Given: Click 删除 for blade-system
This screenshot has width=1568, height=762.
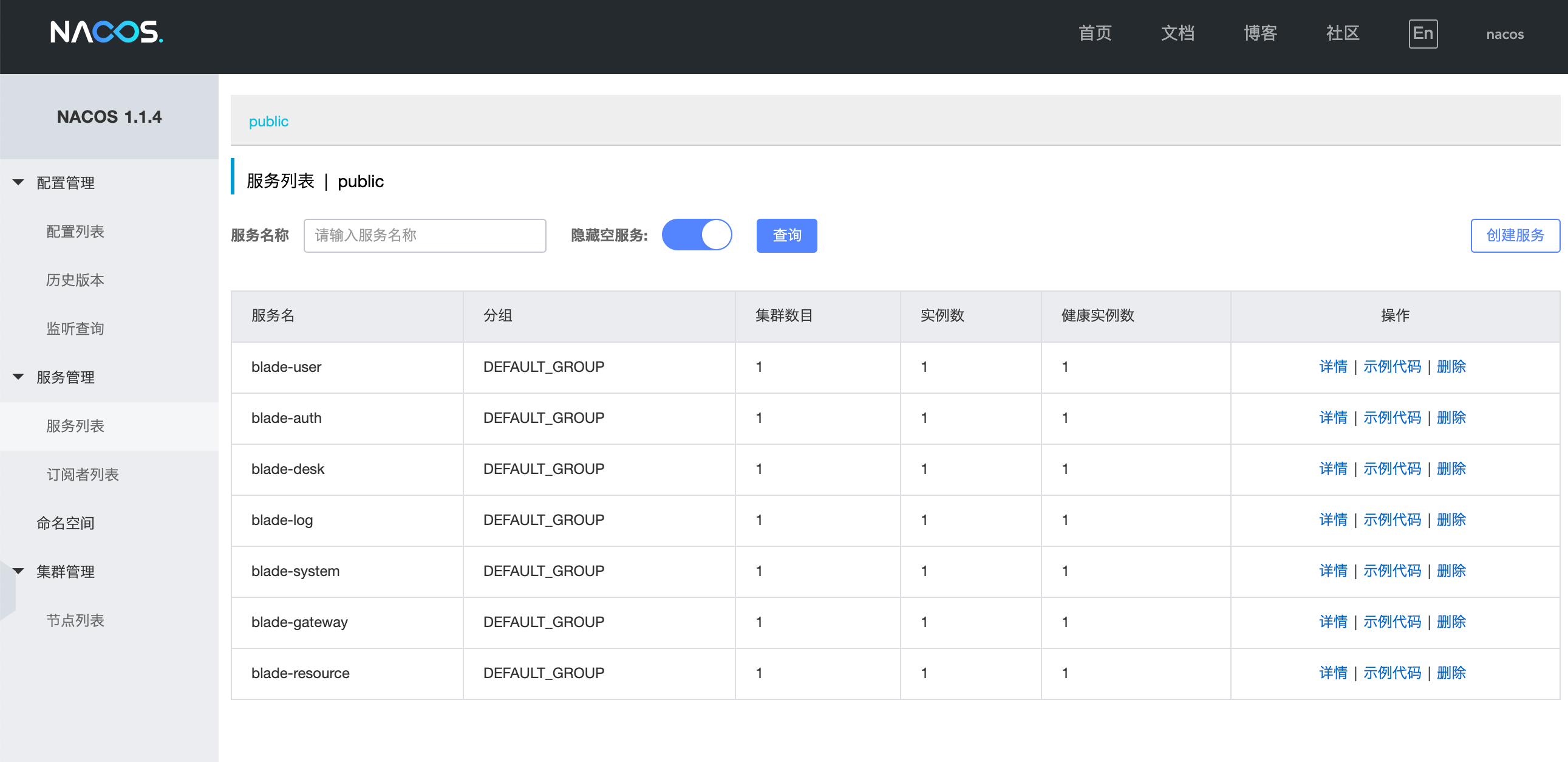Looking at the screenshot, I should [1451, 571].
